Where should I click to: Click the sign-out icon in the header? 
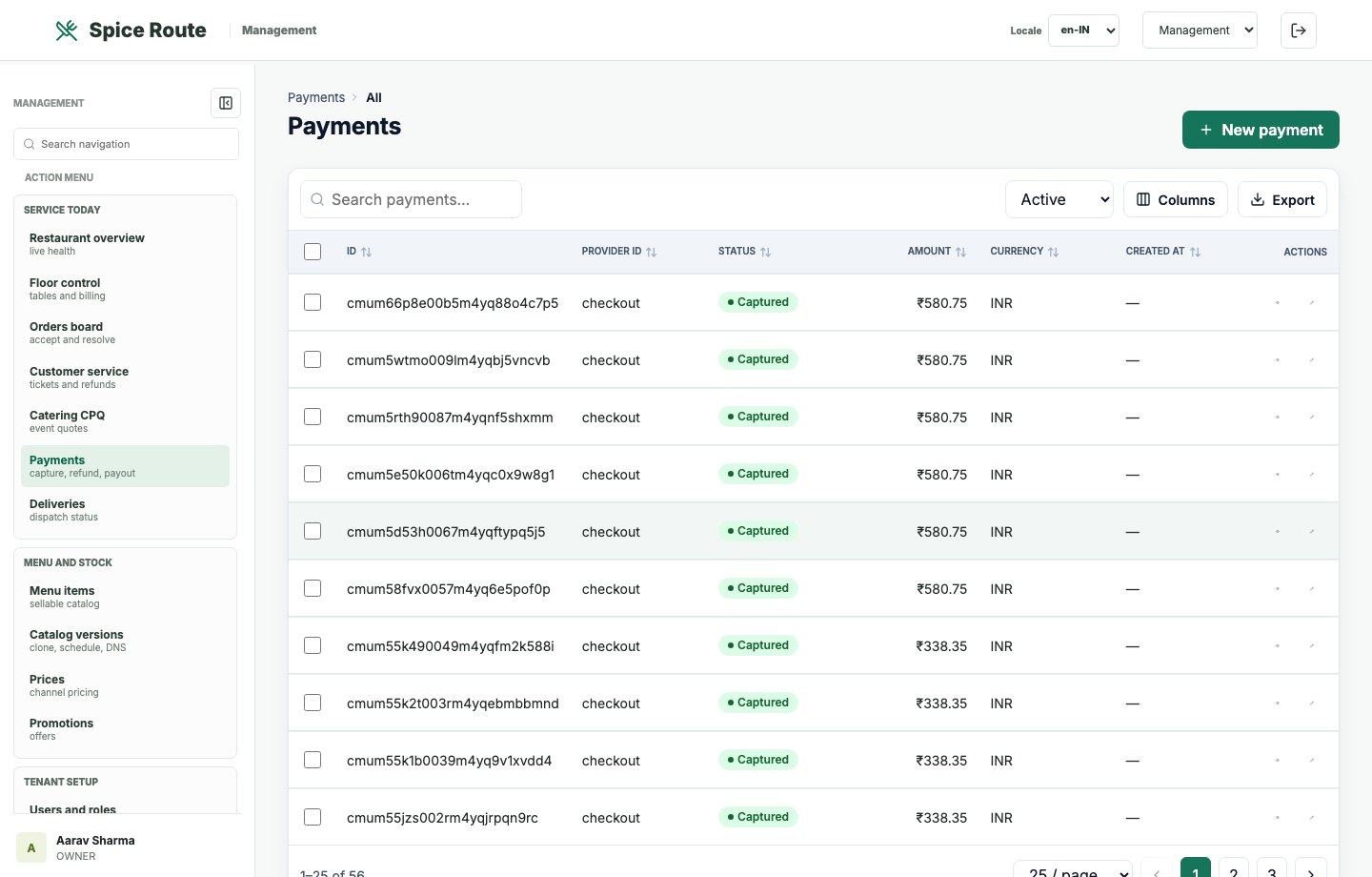pos(1299,31)
